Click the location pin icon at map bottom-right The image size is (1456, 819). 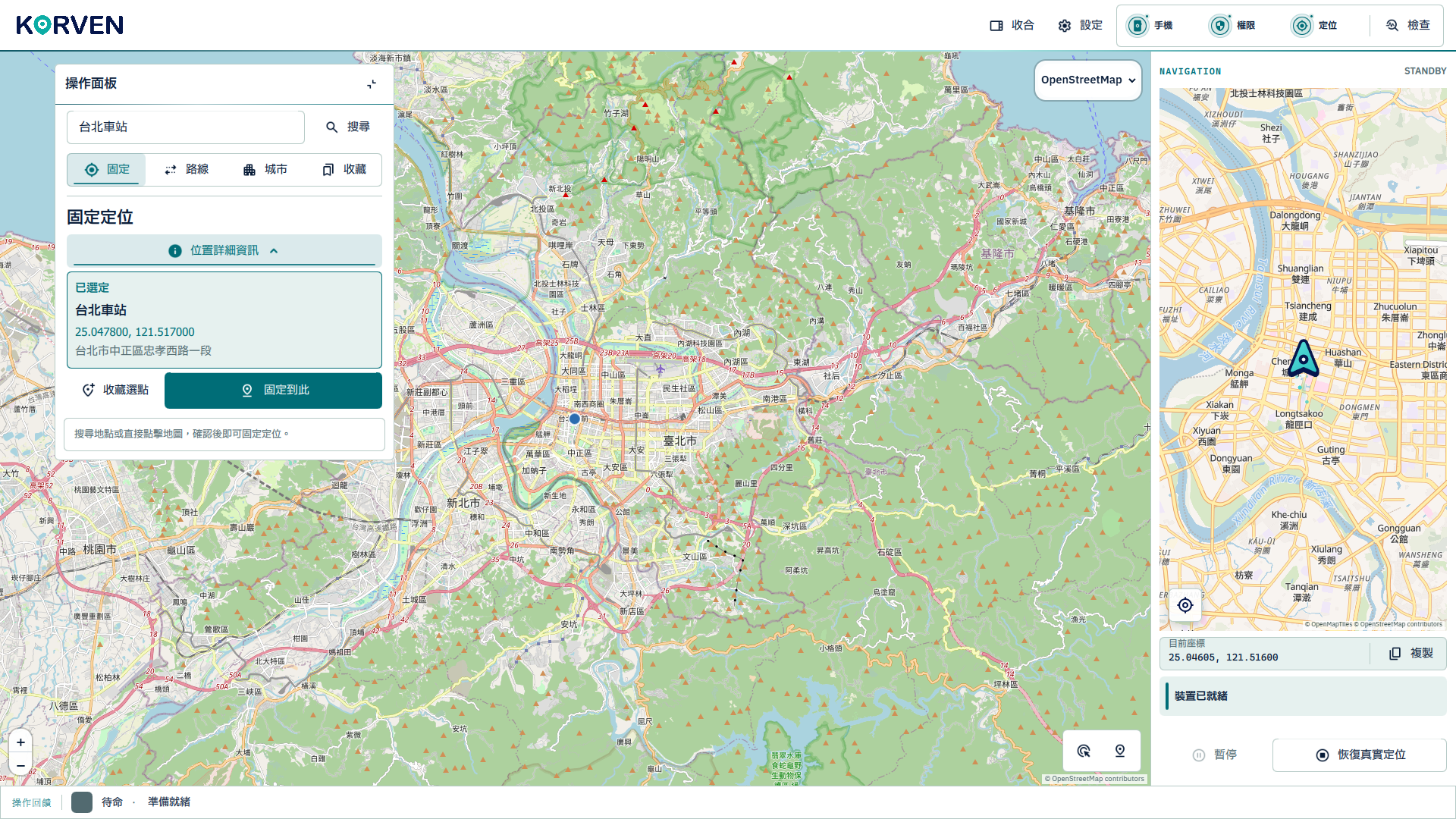1120,751
